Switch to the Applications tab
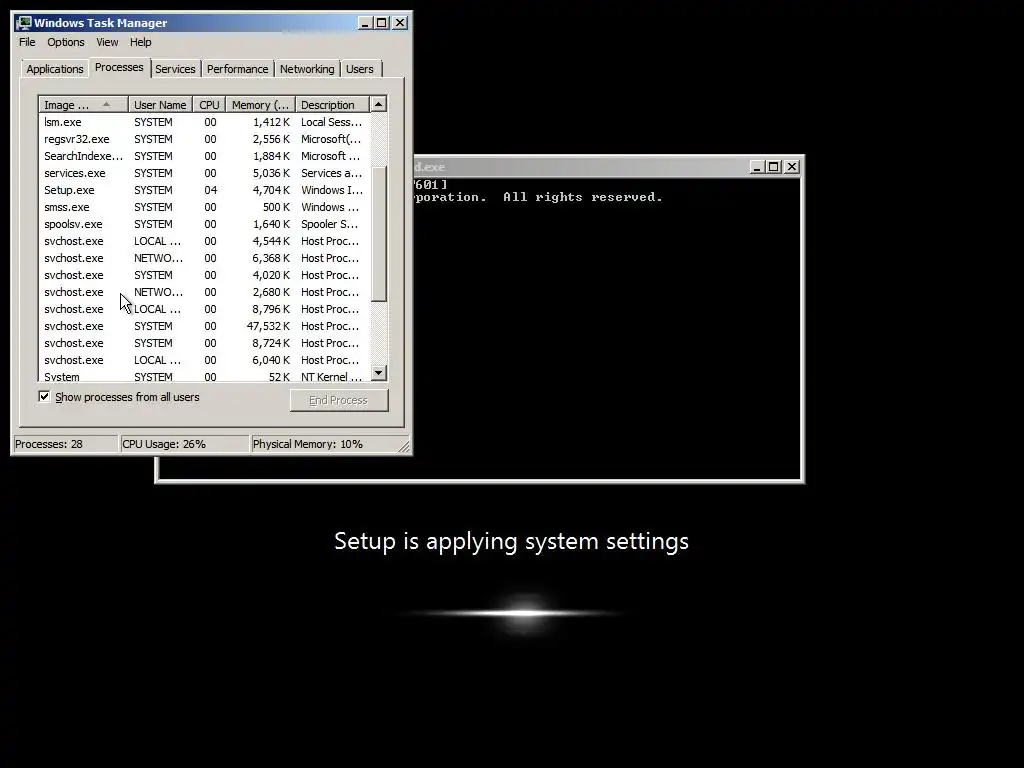Viewport: 1024px width, 768px height. point(55,69)
